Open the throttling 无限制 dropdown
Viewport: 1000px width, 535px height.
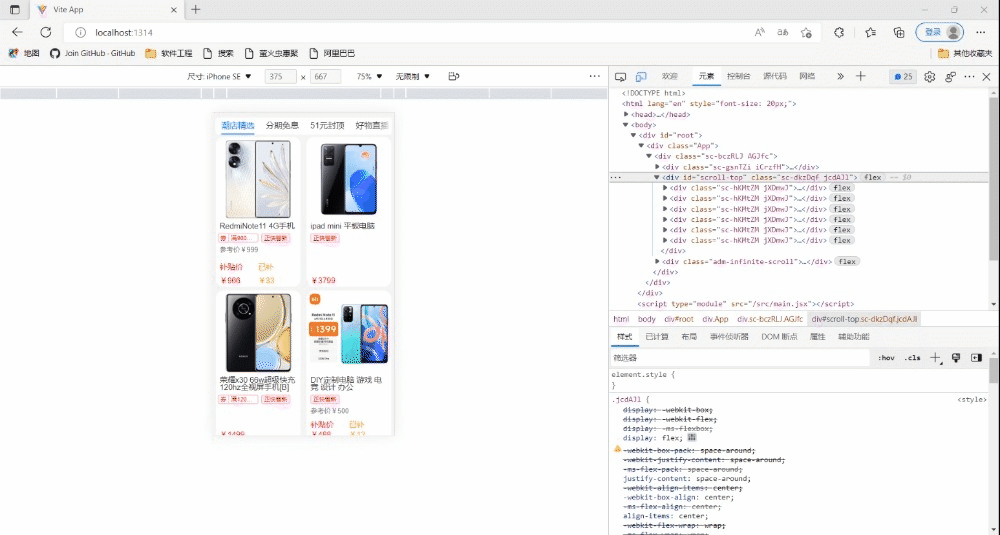(412, 77)
